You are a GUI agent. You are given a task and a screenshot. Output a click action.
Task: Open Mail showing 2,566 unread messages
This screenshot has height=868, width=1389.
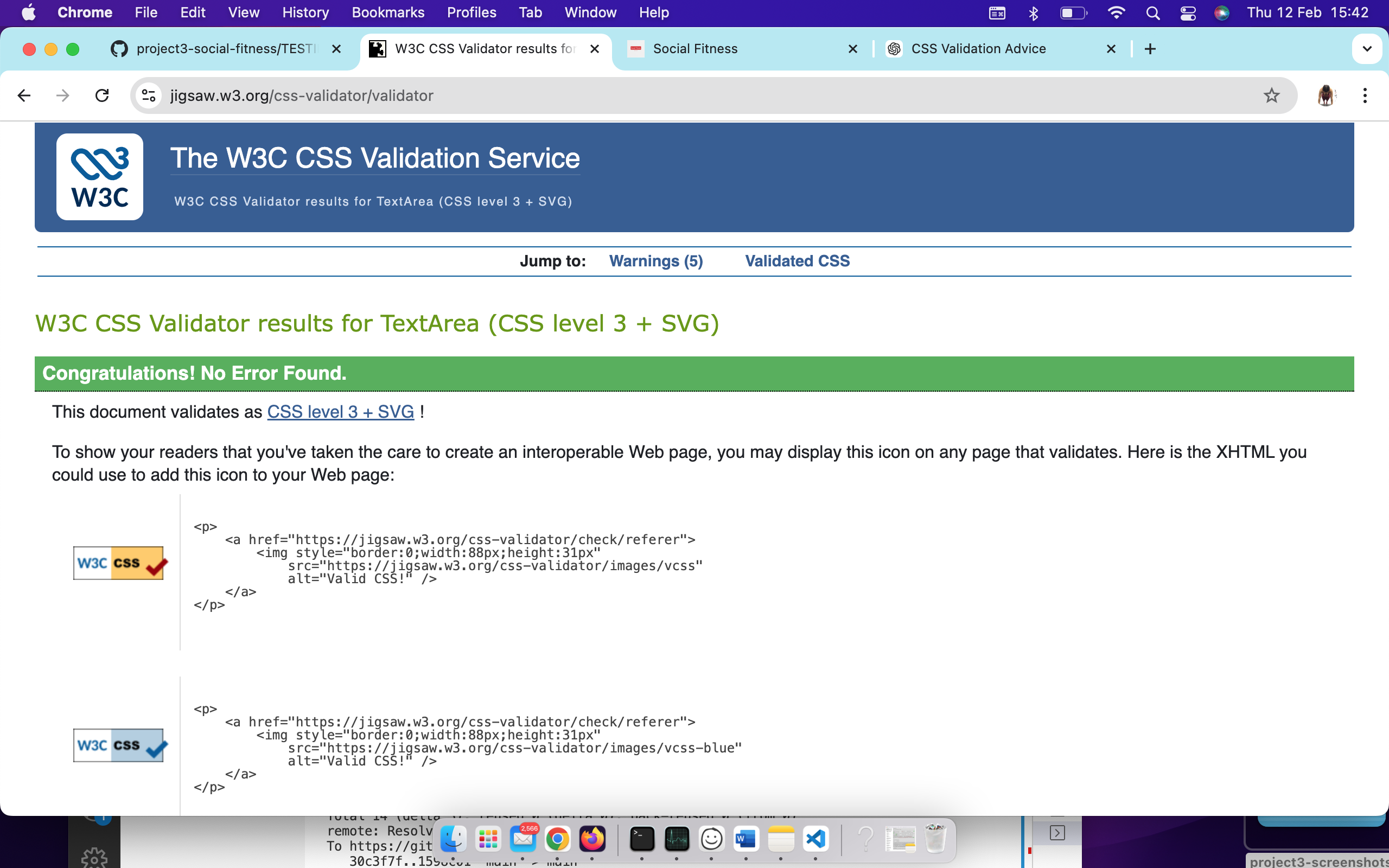point(524,839)
